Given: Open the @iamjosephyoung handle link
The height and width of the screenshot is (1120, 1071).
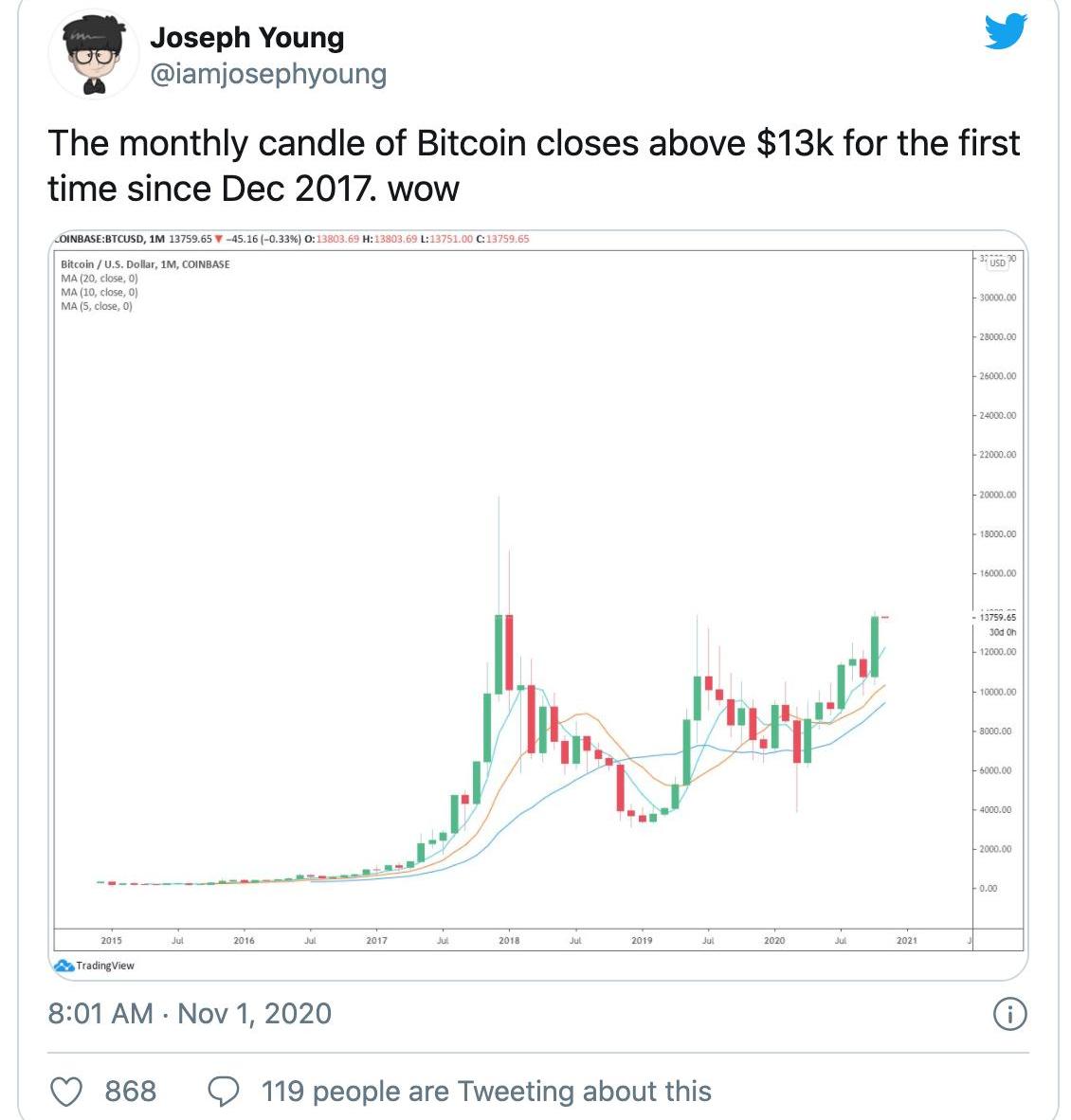Looking at the screenshot, I should point(268,74).
